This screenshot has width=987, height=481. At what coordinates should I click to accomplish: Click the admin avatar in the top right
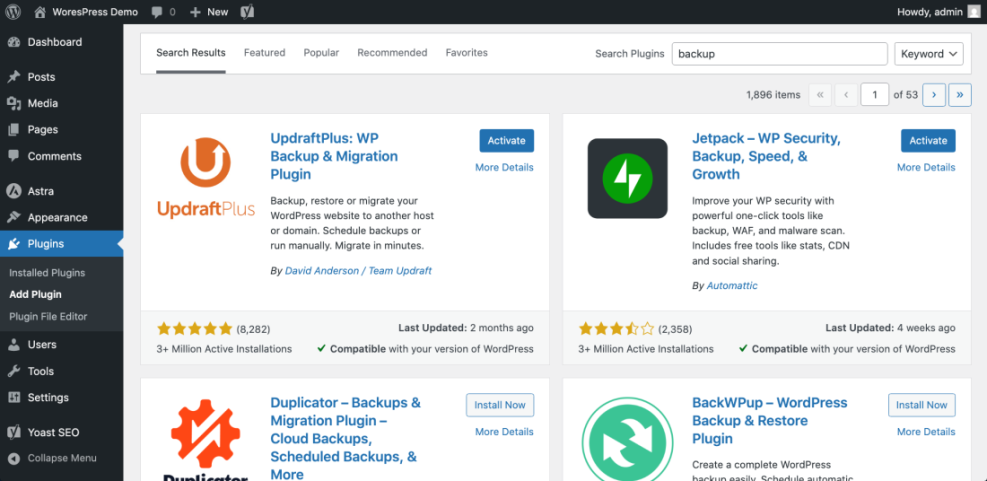click(x=974, y=11)
